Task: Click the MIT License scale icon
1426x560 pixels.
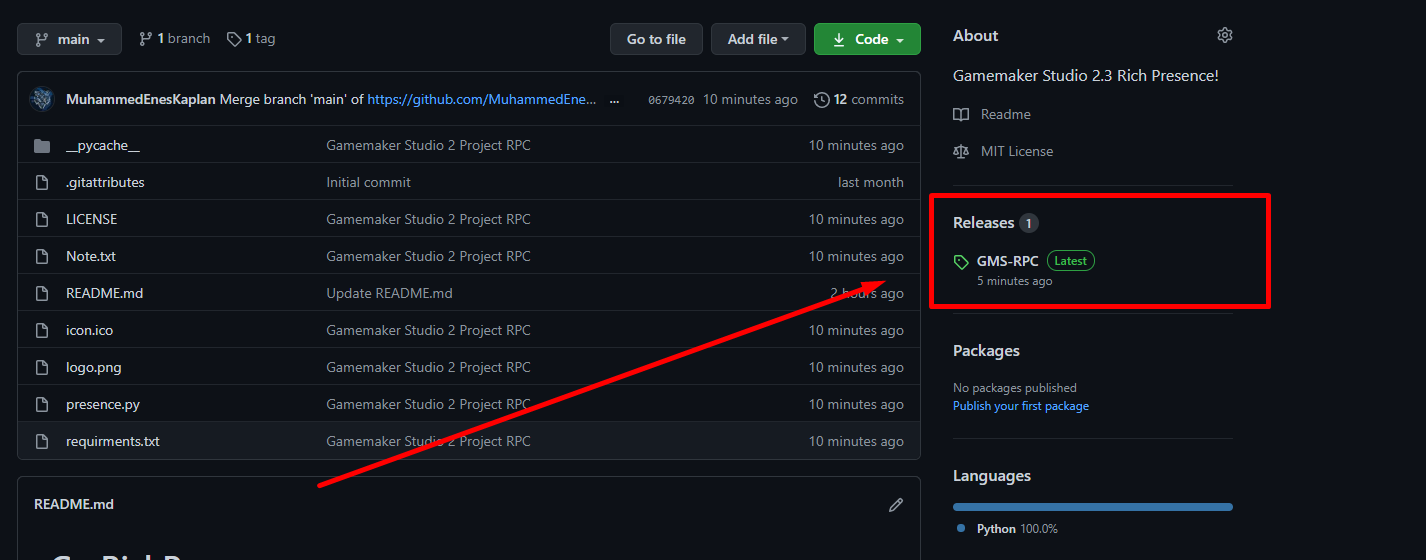Action: point(961,152)
